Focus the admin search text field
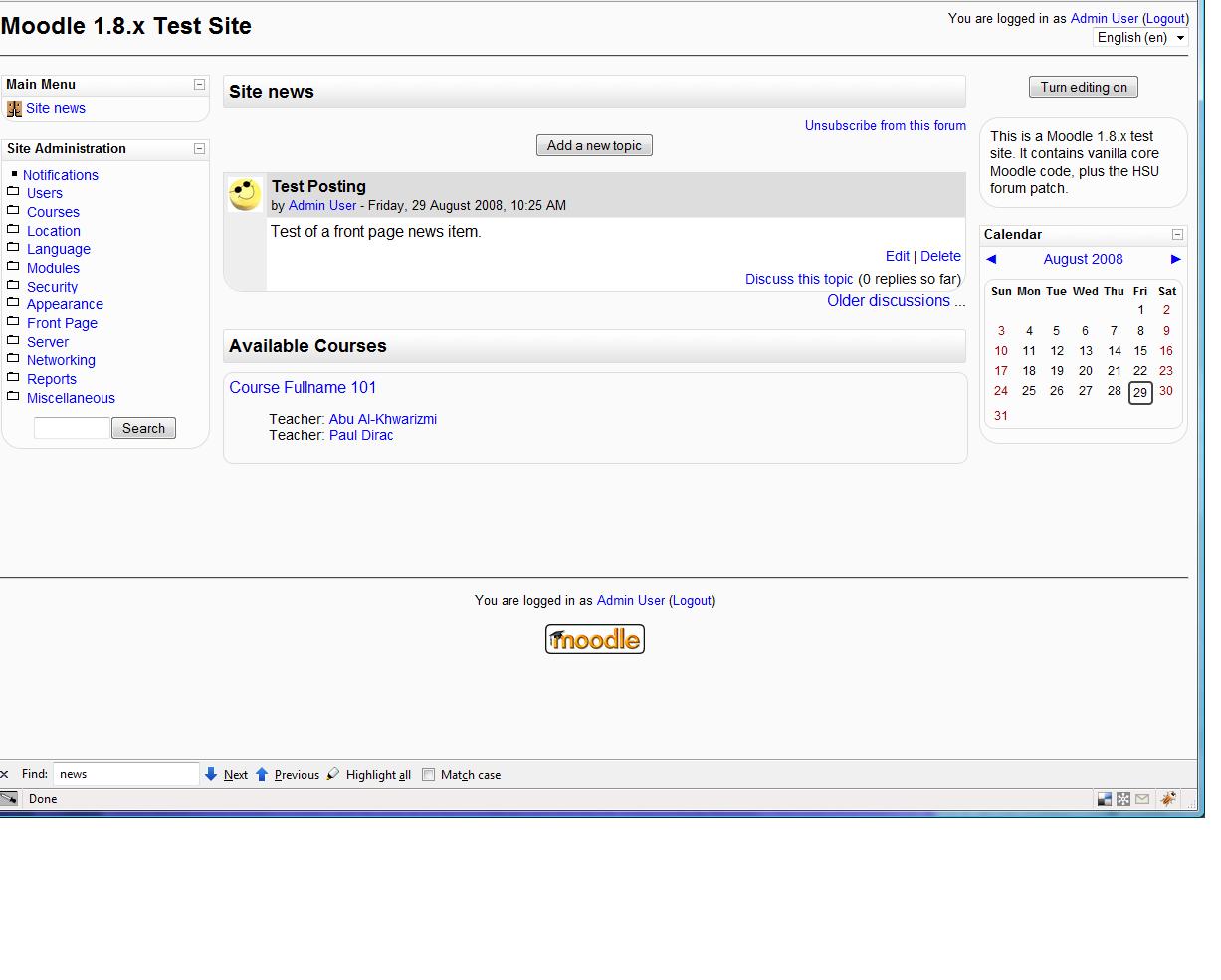This screenshot has height=980, width=1221. click(x=72, y=428)
